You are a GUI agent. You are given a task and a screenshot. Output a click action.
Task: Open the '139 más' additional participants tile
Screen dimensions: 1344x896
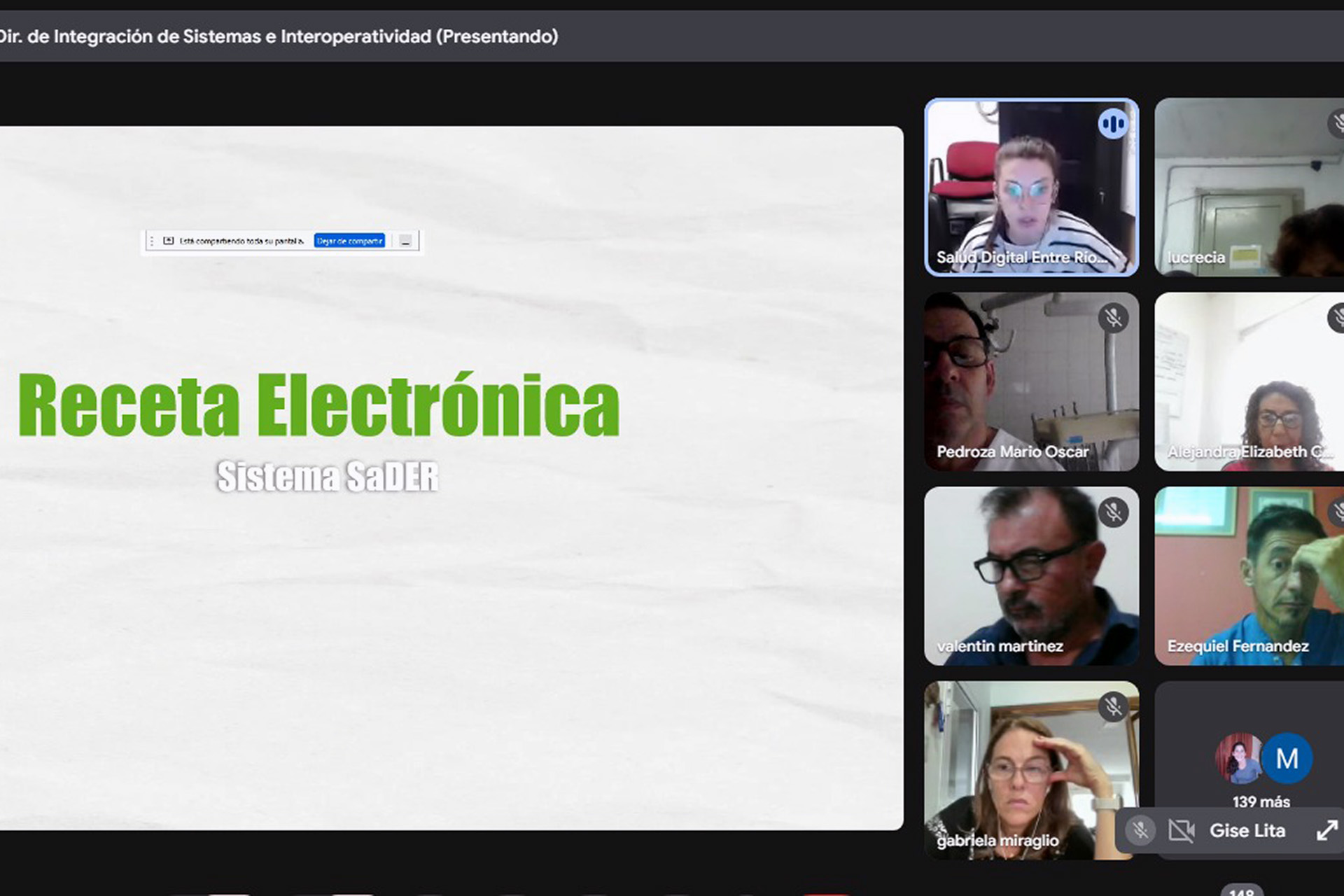[x=1261, y=801]
